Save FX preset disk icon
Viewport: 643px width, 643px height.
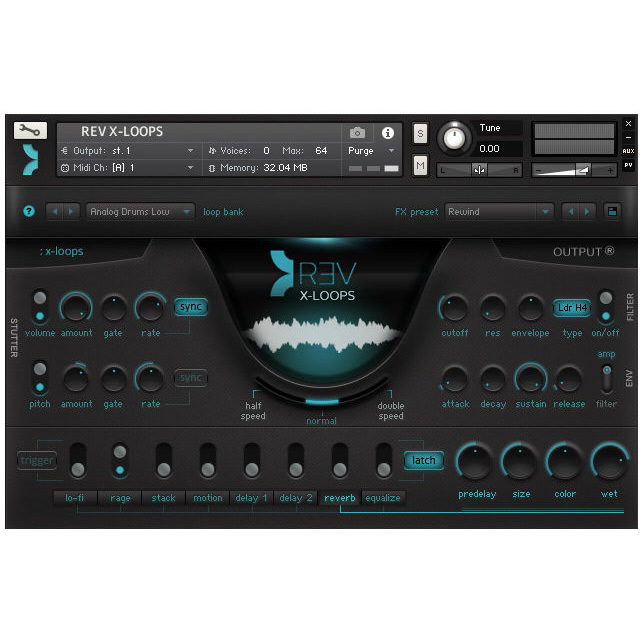[x=612, y=212]
